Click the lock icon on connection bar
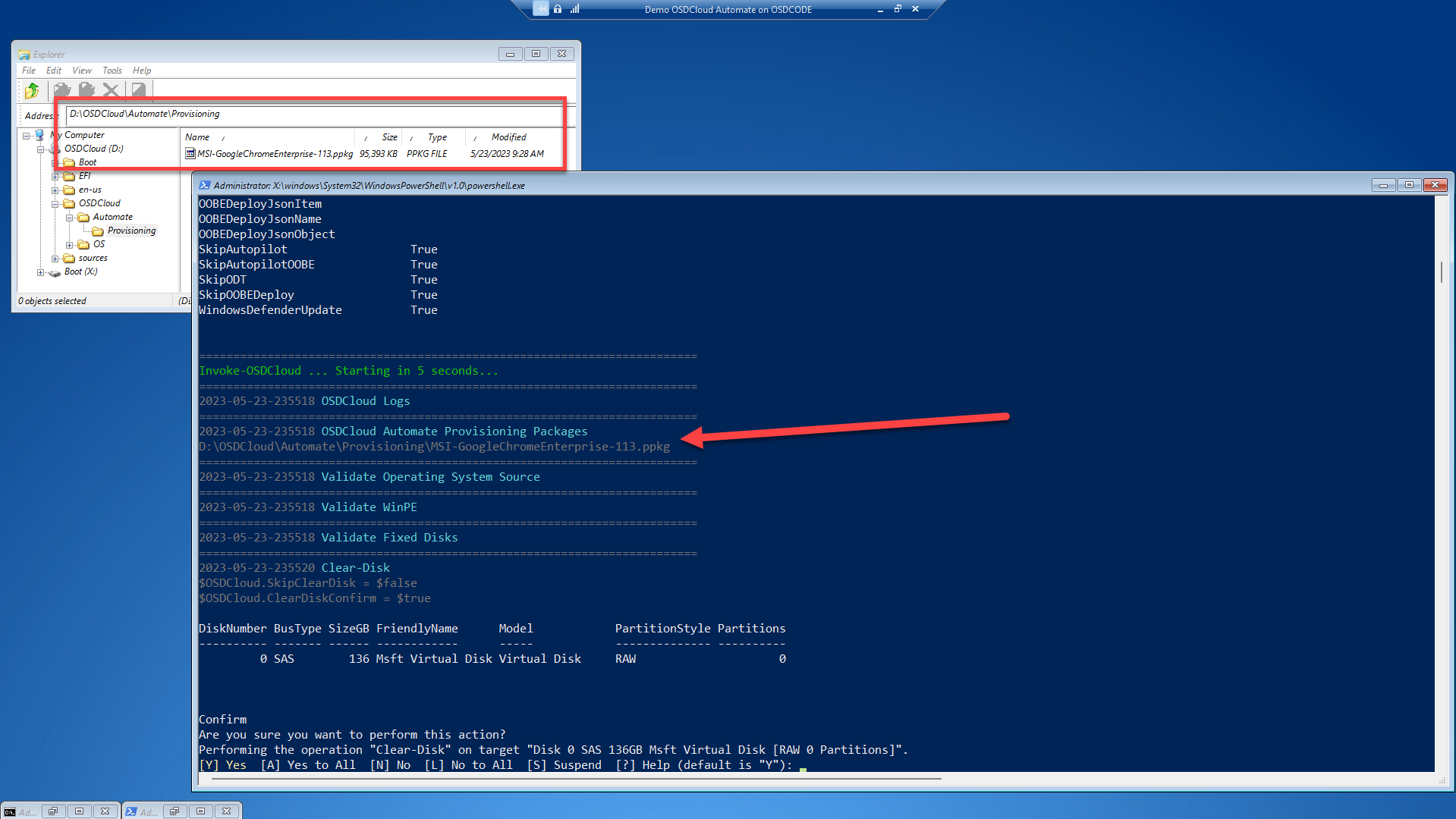This screenshot has height=819, width=1456. click(x=558, y=9)
